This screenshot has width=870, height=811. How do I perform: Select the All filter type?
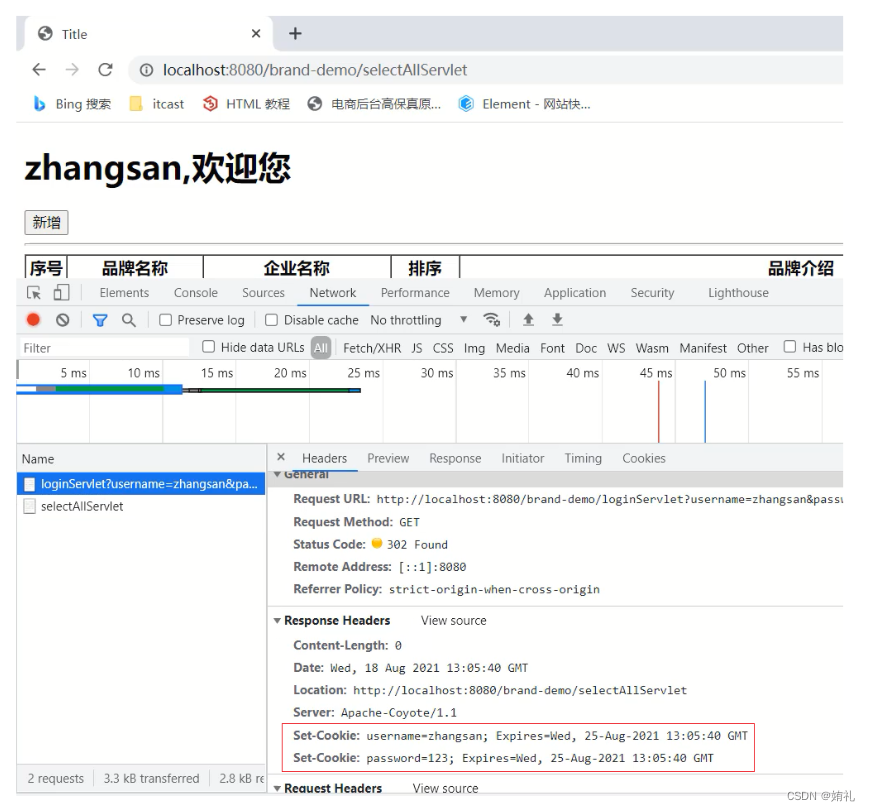pyautogui.click(x=321, y=348)
